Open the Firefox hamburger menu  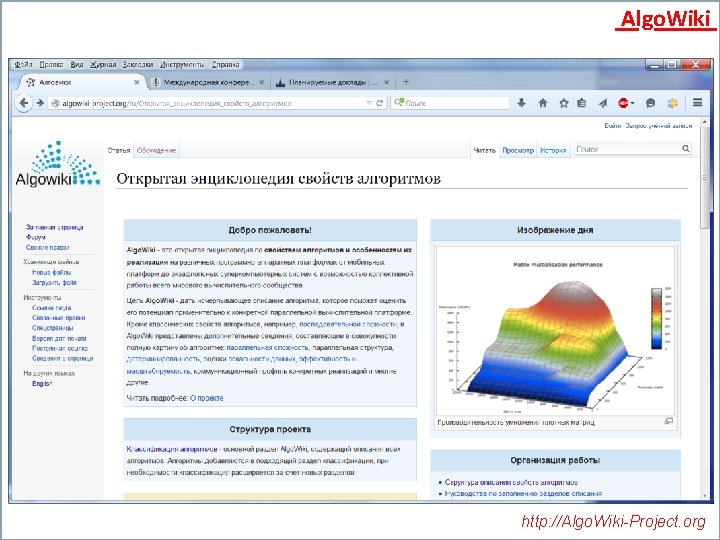click(x=698, y=103)
